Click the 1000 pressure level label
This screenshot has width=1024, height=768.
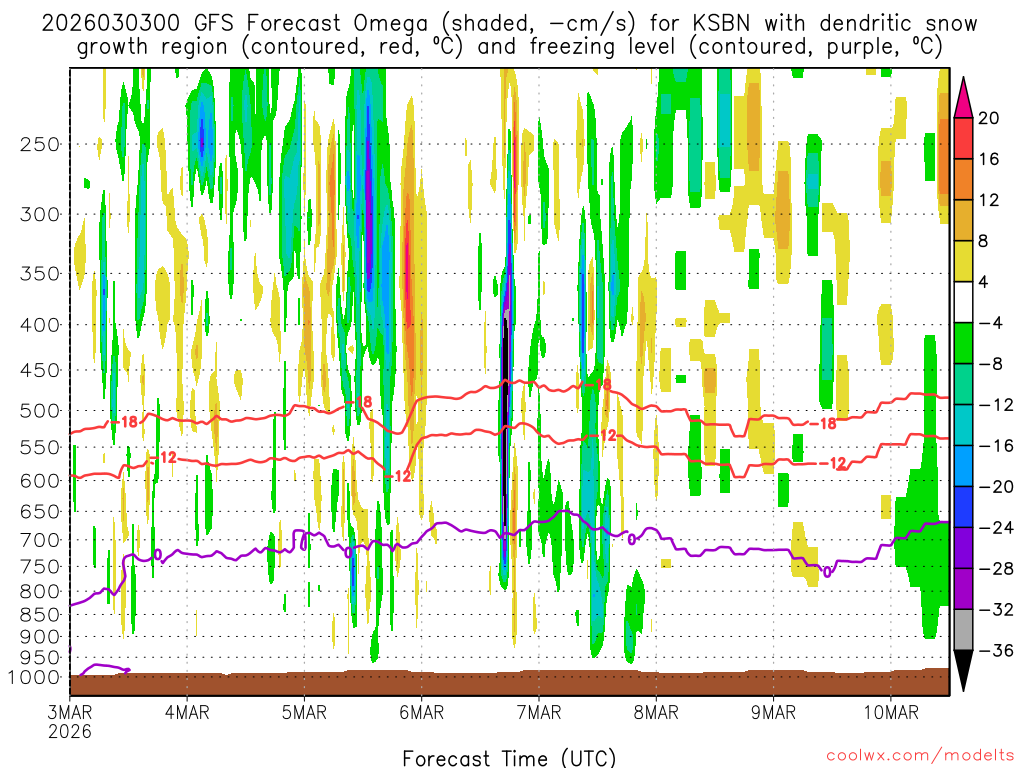pyautogui.click(x=34, y=677)
